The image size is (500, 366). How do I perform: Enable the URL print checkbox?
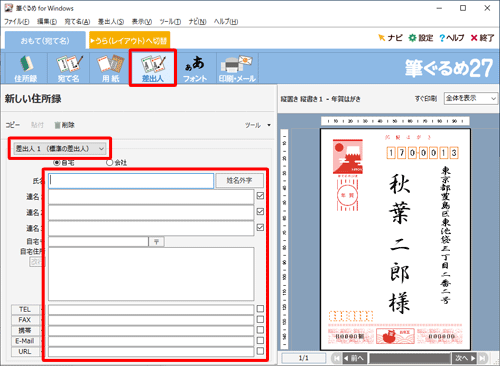(260, 351)
